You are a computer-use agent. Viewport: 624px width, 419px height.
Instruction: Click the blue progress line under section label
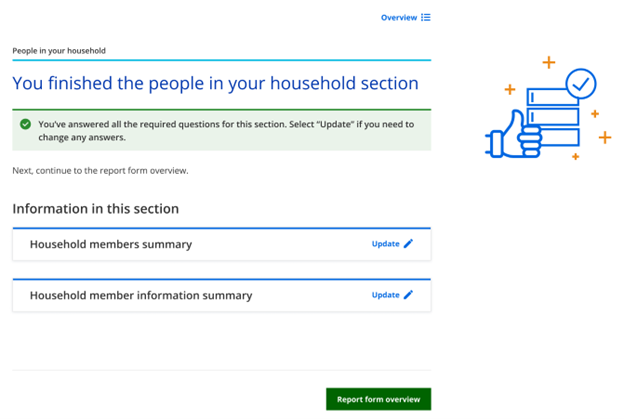[x=221, y=61]
